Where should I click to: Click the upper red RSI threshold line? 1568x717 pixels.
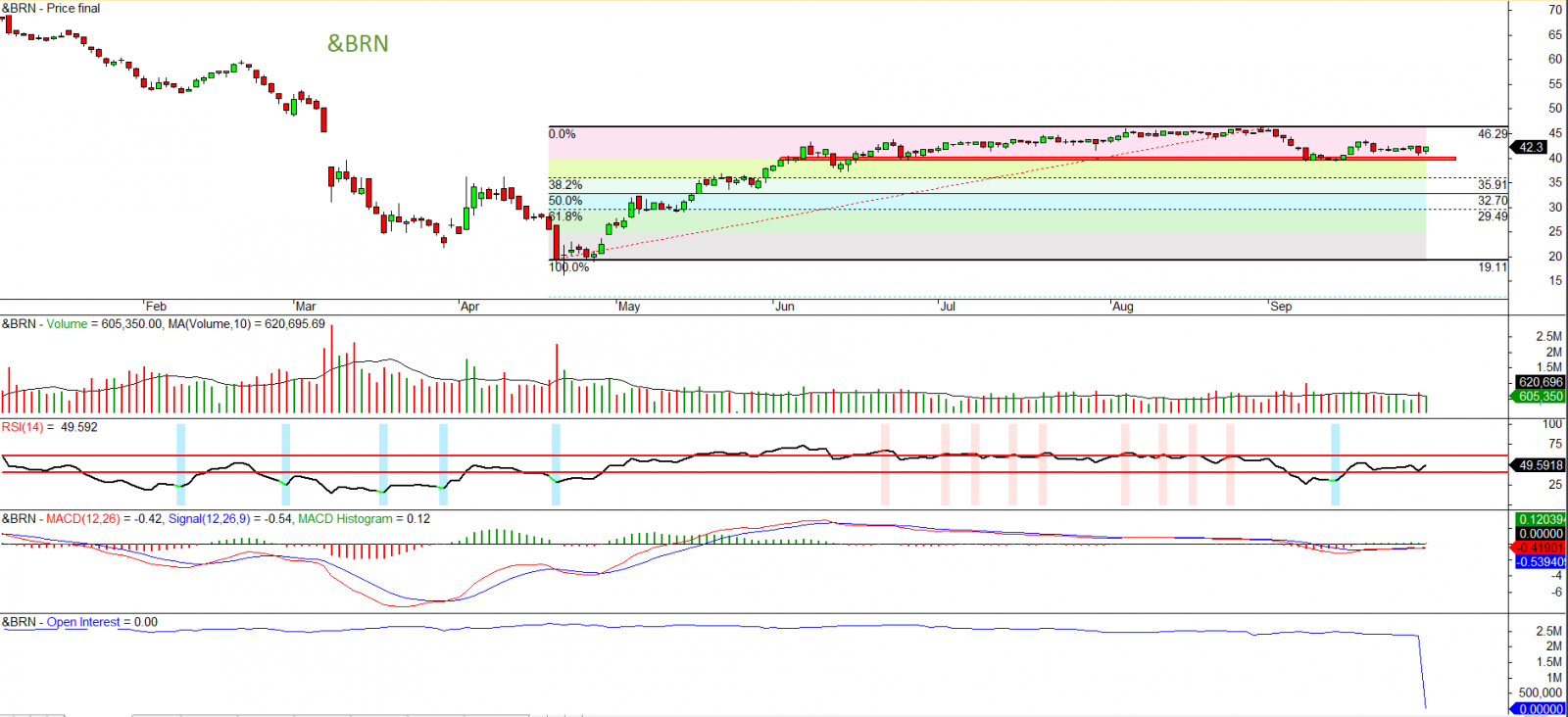pos(755,455)
